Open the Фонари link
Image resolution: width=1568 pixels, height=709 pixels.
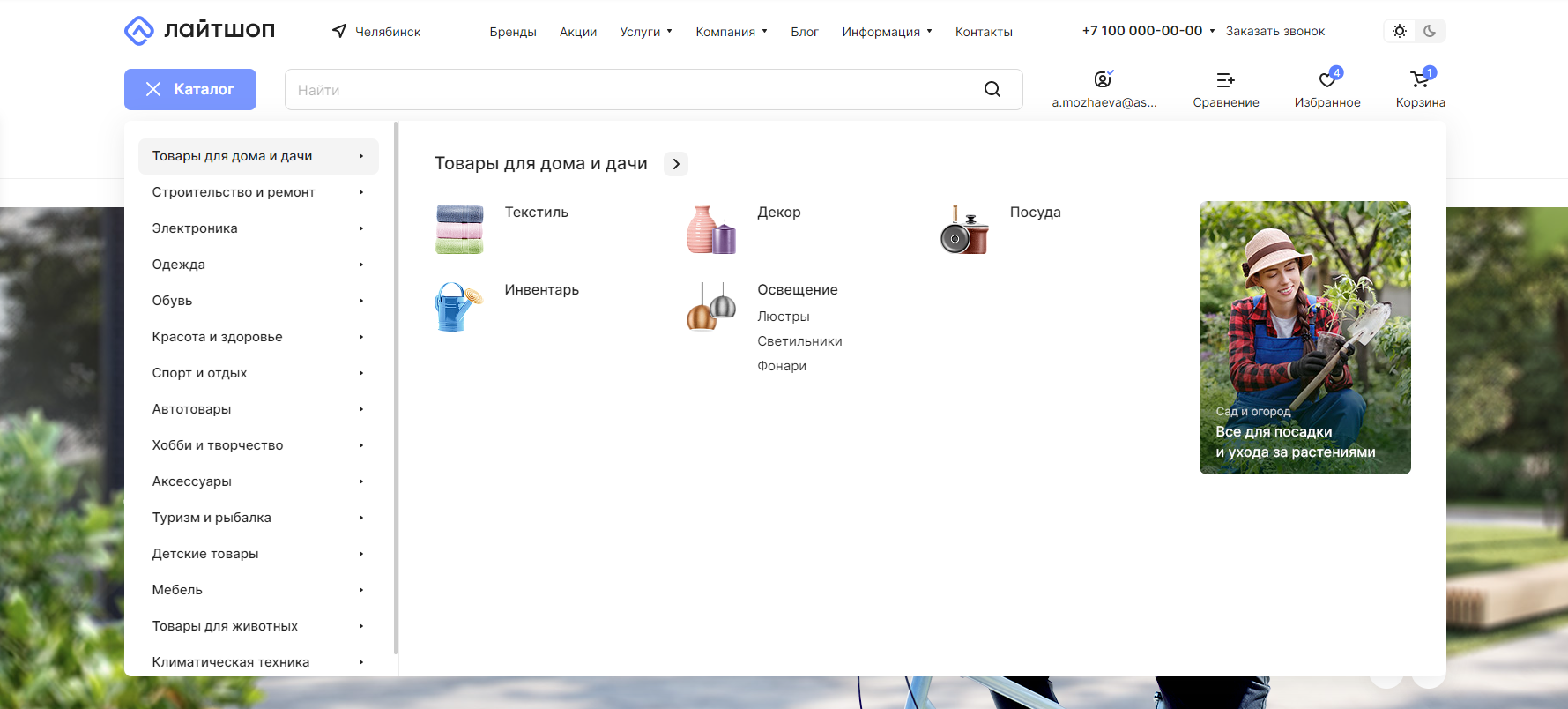click(782, 366)
